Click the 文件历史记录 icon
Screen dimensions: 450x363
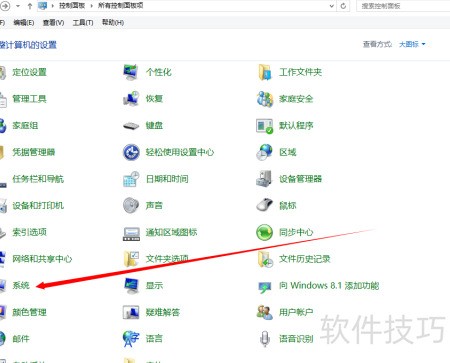pyautogui.click(x=265, y=259)
